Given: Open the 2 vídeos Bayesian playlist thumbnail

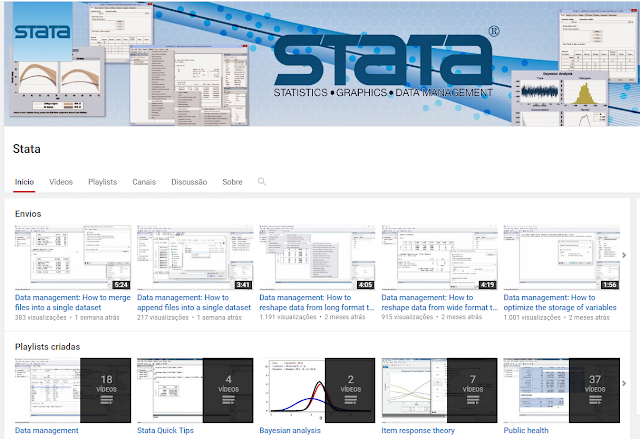Looking at the screenshot, I should (x=317, y=390).
